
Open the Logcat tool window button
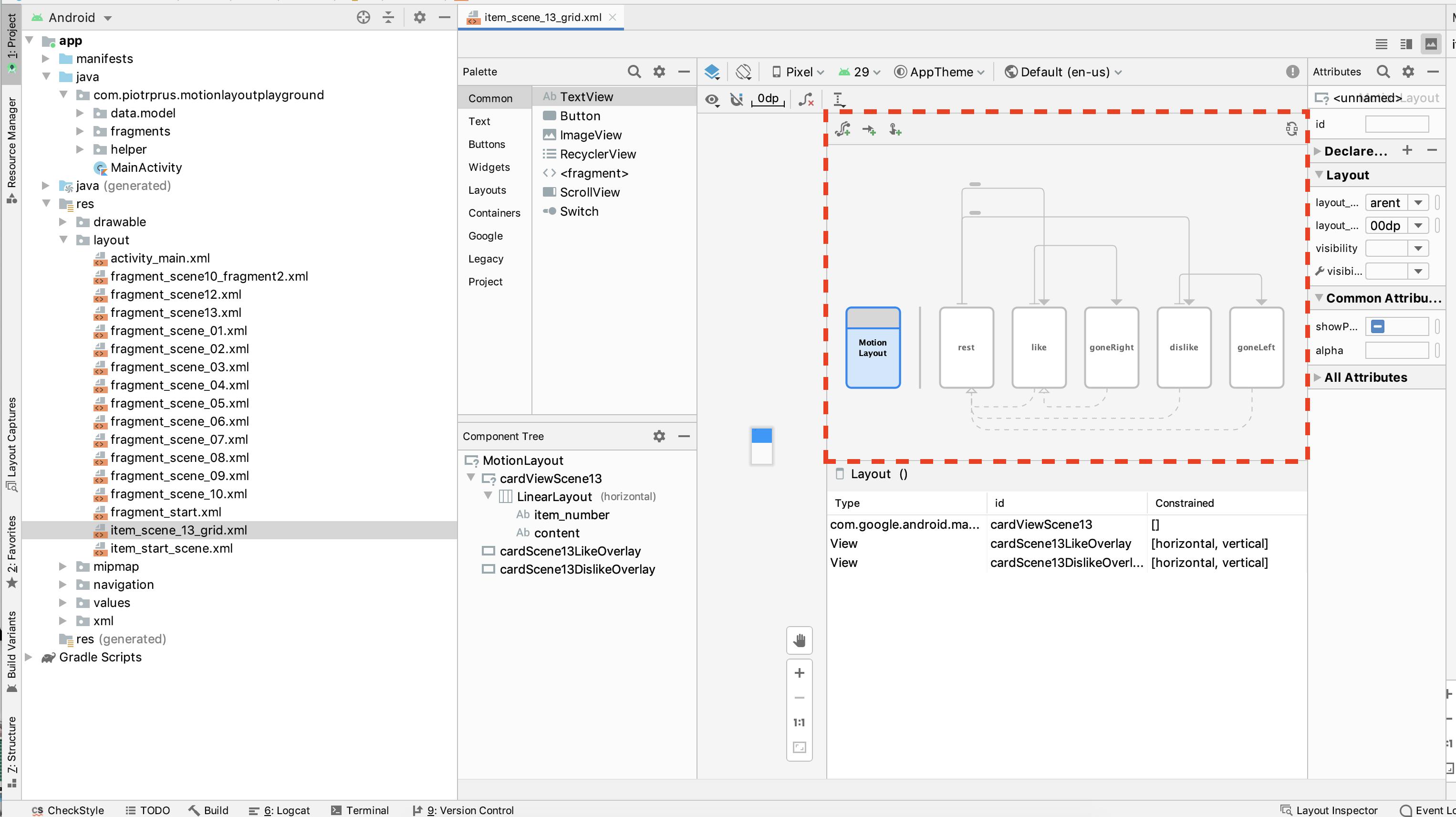(x=280, y=810)
